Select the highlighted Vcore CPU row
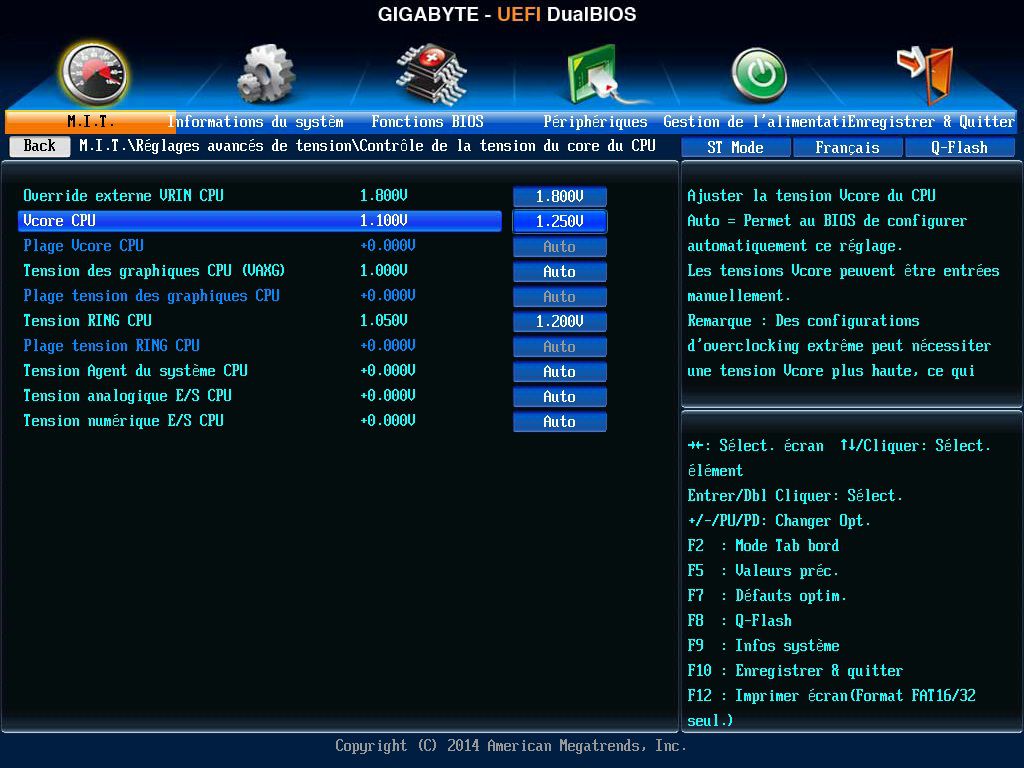Screen dimensions: 1024x768 point(260,221)
